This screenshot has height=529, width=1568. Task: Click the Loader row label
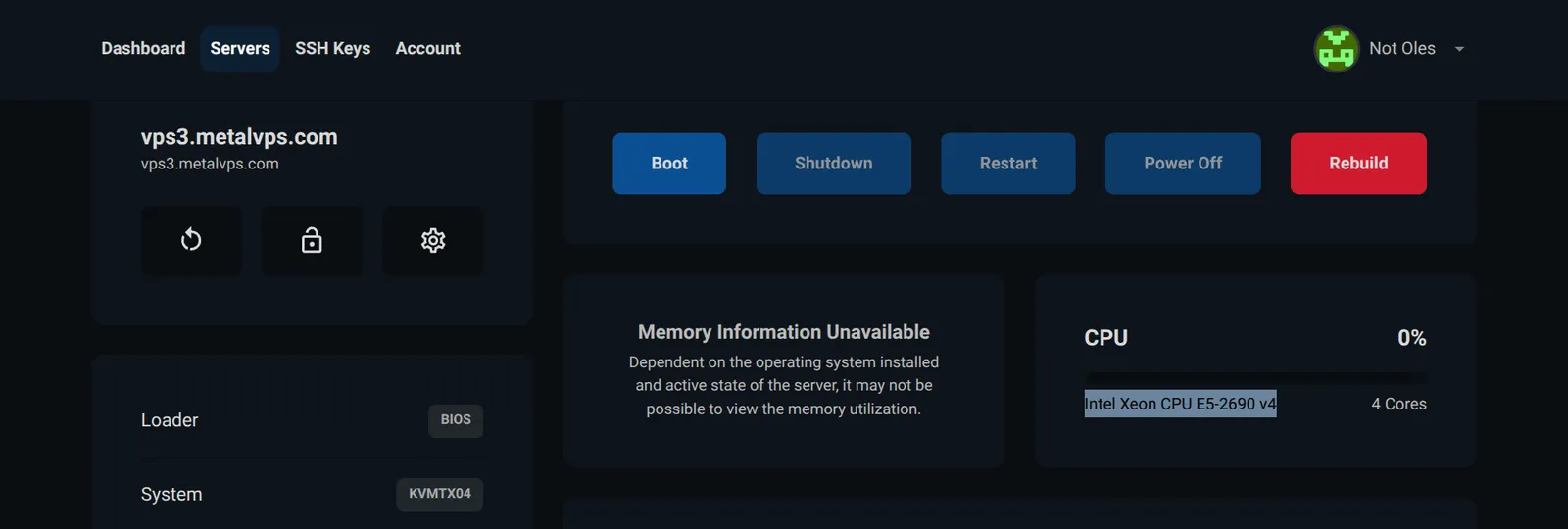[x=170, y=420]
